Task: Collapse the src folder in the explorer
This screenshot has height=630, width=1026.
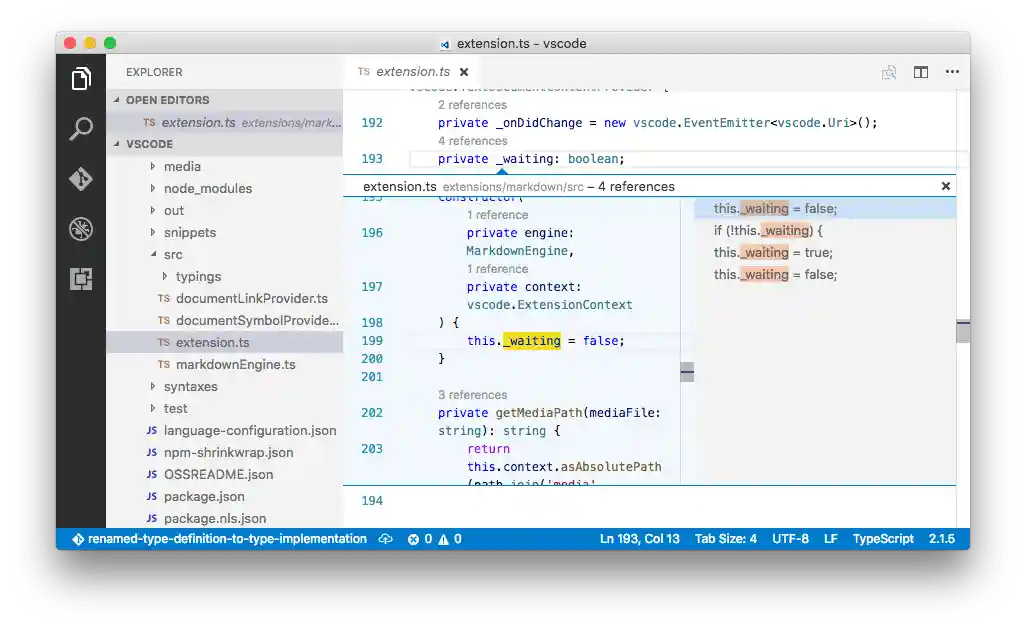Action: coord(173,254)
